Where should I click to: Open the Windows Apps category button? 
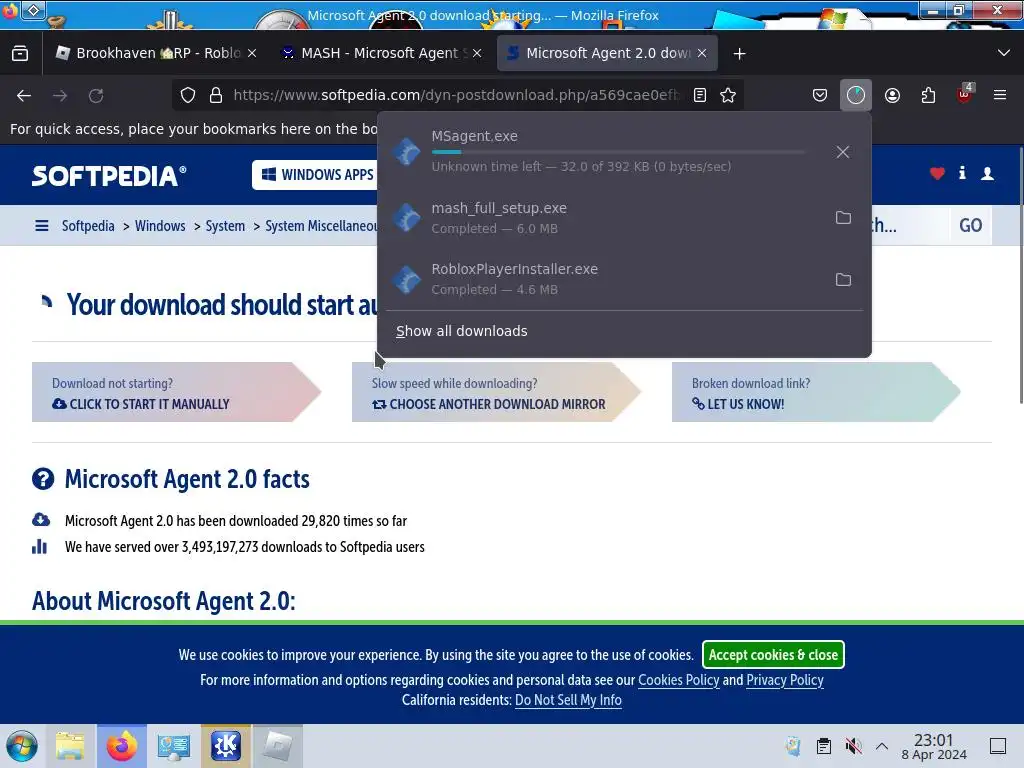click(x=317, y=175)
